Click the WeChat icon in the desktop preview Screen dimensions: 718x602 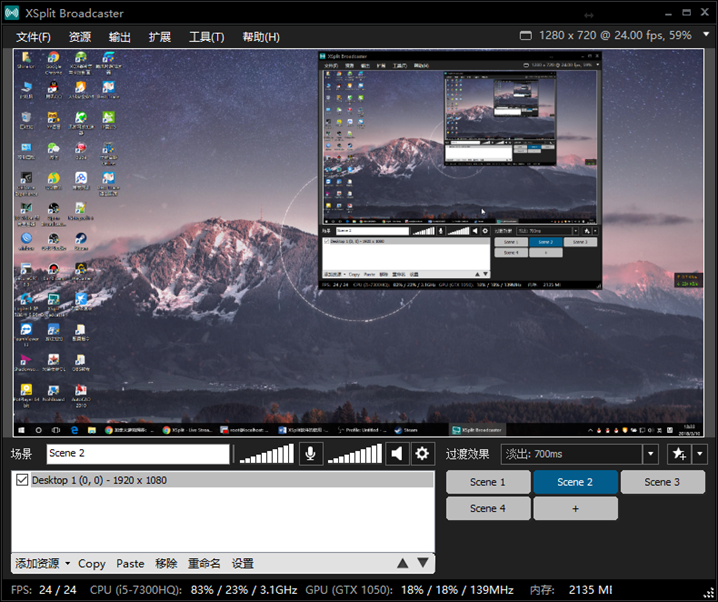[x=54, y=151]
